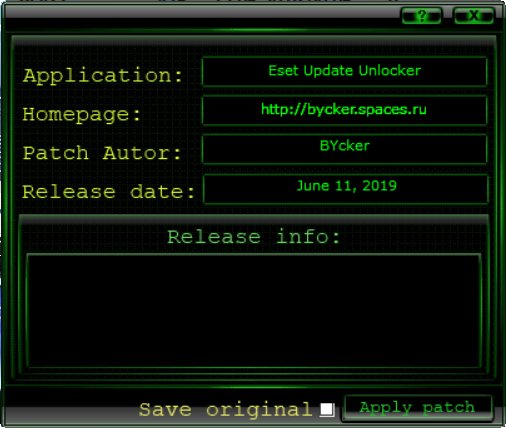Click the Patch Autor: label
506x428 pixels.
tap(102, 153)
